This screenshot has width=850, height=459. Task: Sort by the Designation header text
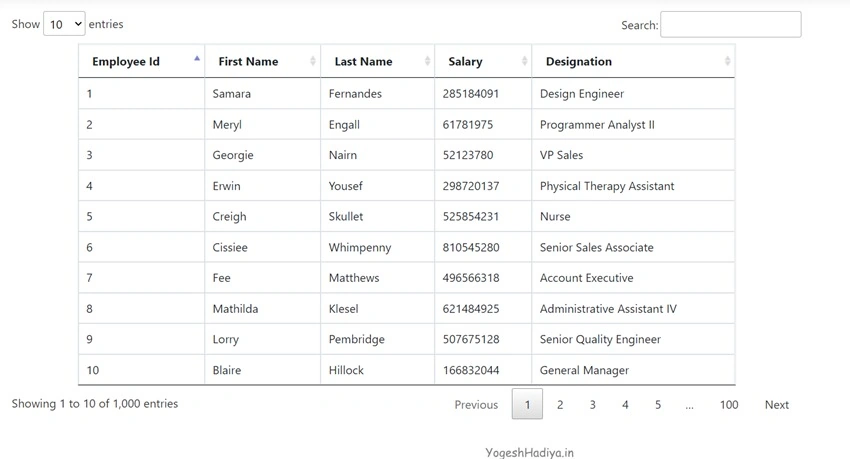point(578,61)
